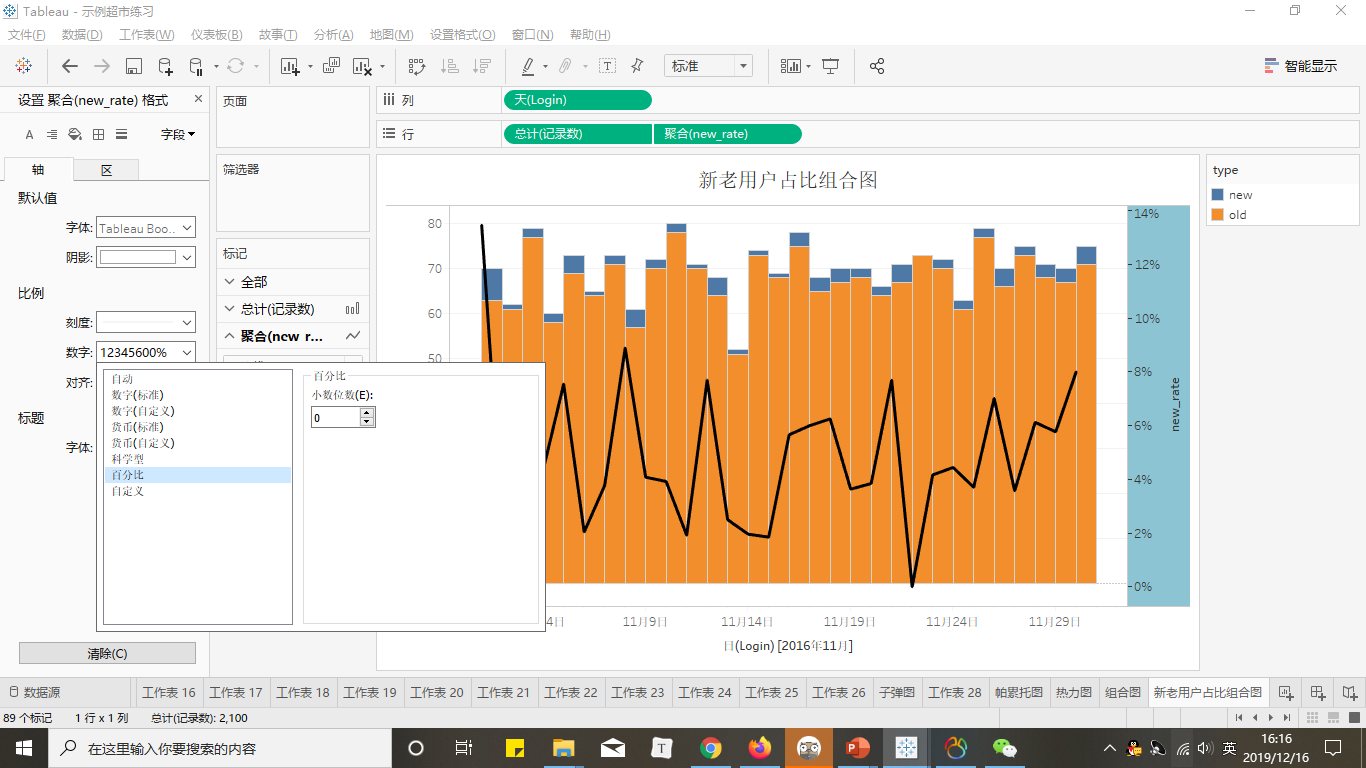The image size is (1366, 768).
Task: Click the fix axes pin icon
Action: click(637, 66)
